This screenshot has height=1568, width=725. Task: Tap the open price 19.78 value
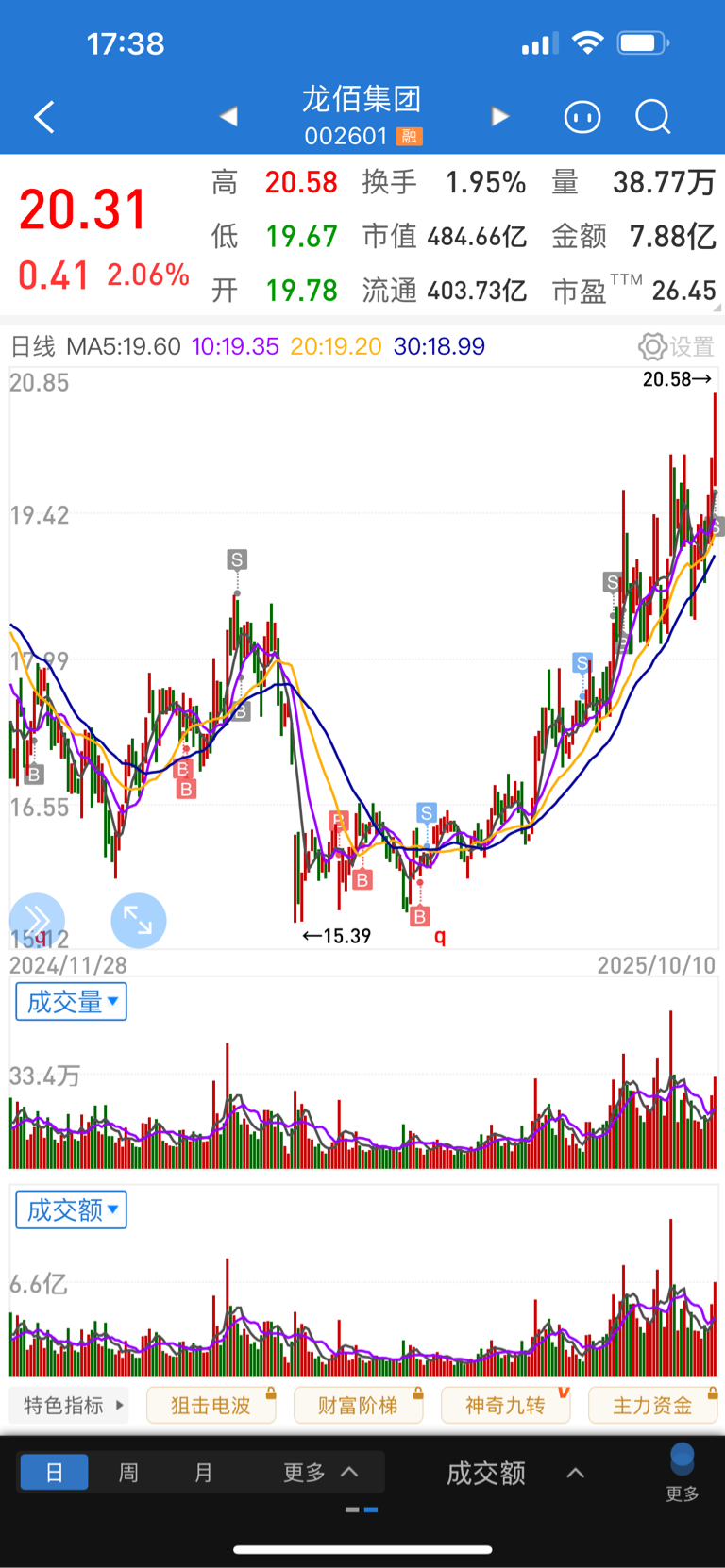coord(301,291)
